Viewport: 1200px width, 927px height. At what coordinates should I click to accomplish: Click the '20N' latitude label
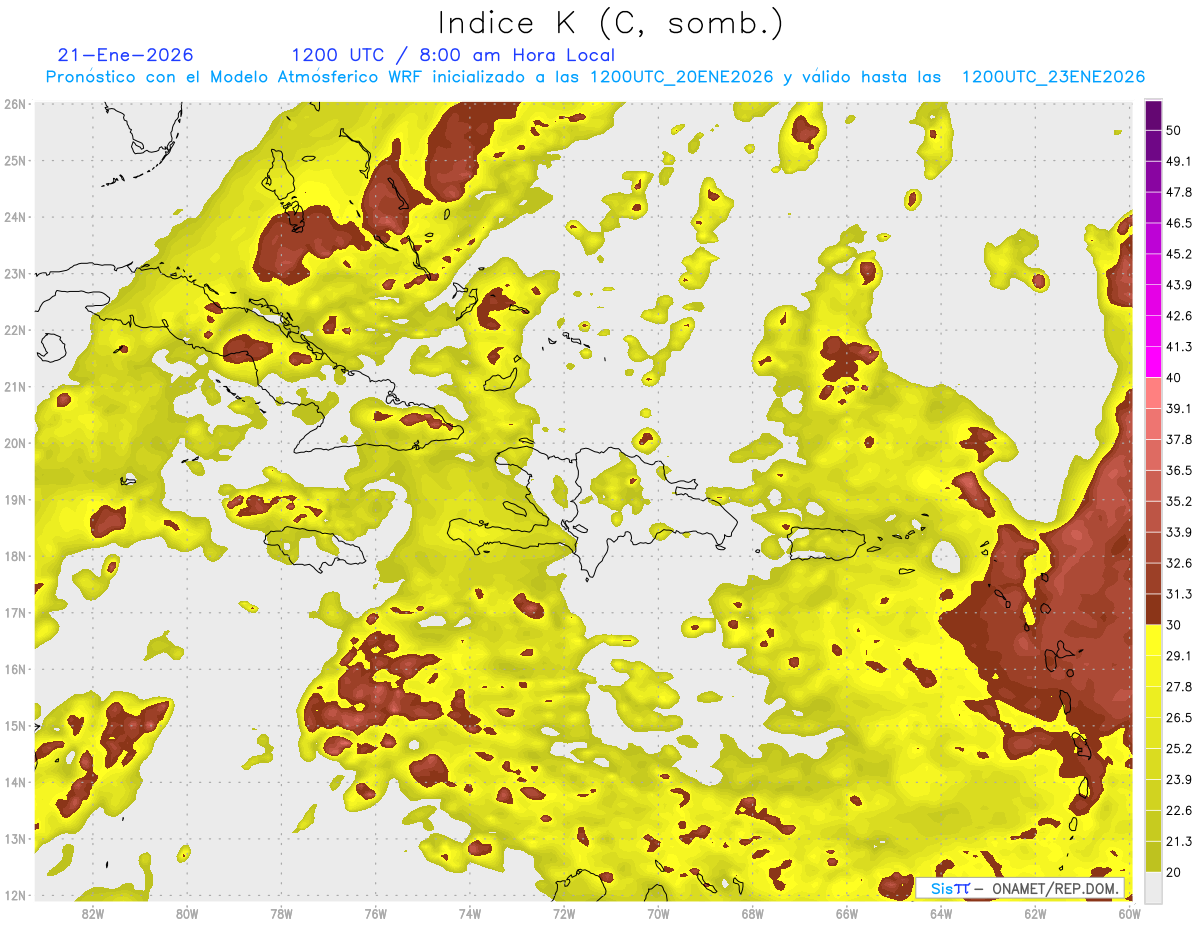tap(15, 443)
